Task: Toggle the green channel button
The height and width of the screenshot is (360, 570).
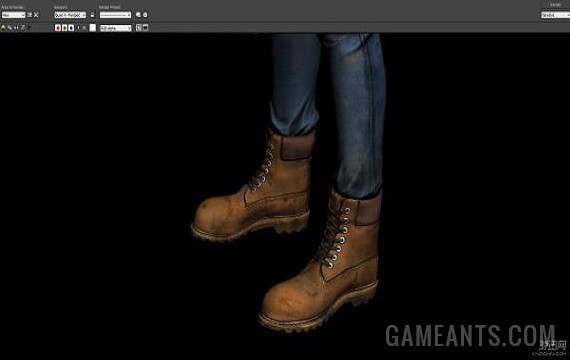Action: coord(65,28)
